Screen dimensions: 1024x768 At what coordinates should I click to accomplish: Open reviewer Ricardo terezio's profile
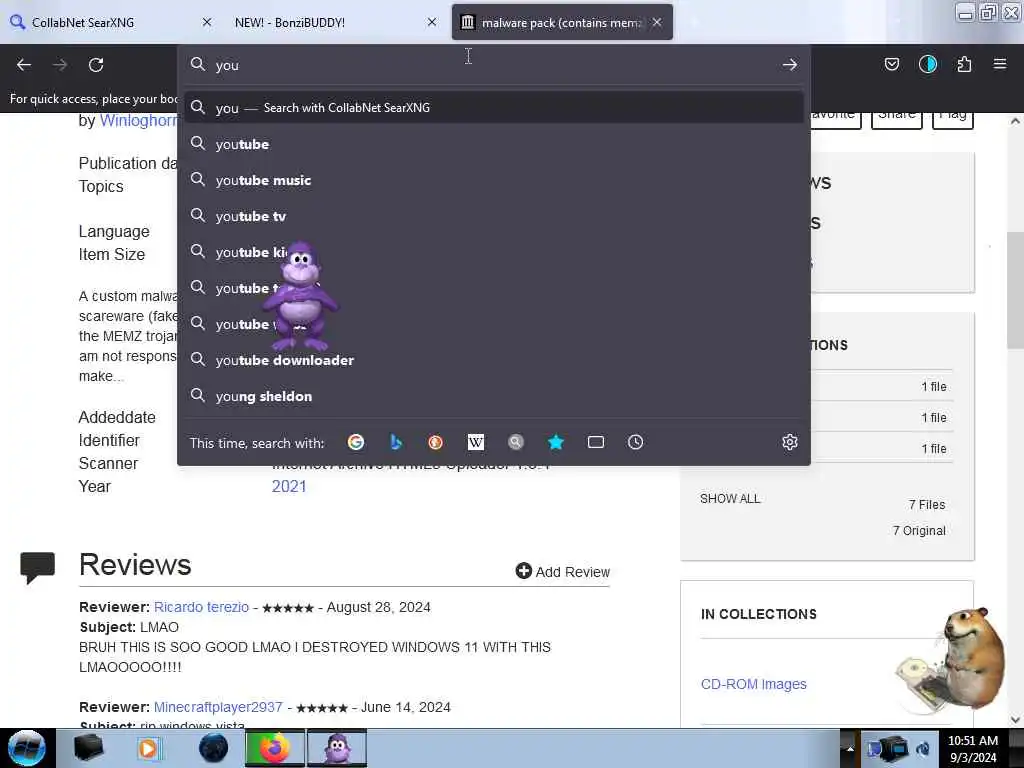(x=201, y=607)
